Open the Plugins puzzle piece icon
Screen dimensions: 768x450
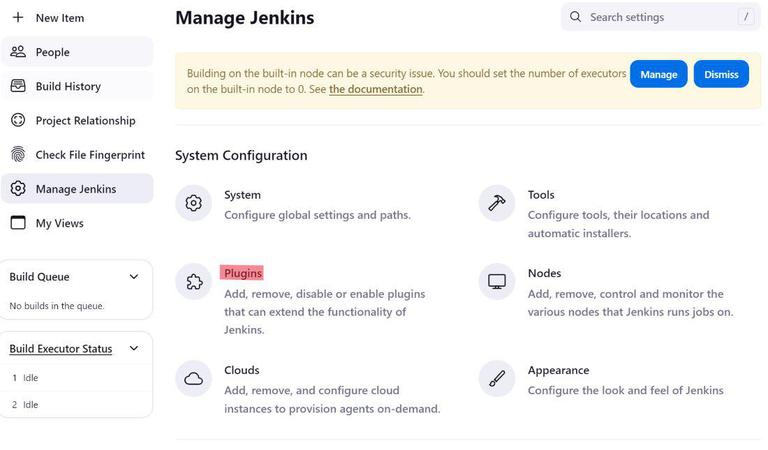194,282
